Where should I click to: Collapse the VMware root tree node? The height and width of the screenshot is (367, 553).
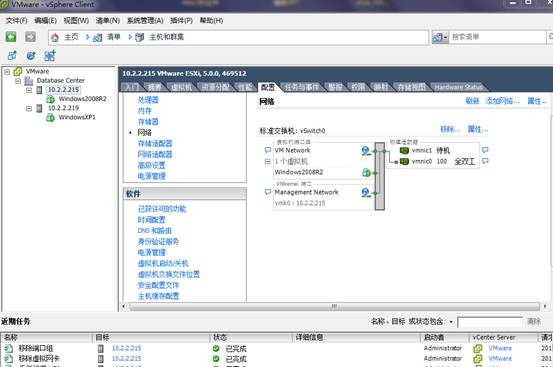(x=7, y=72)
